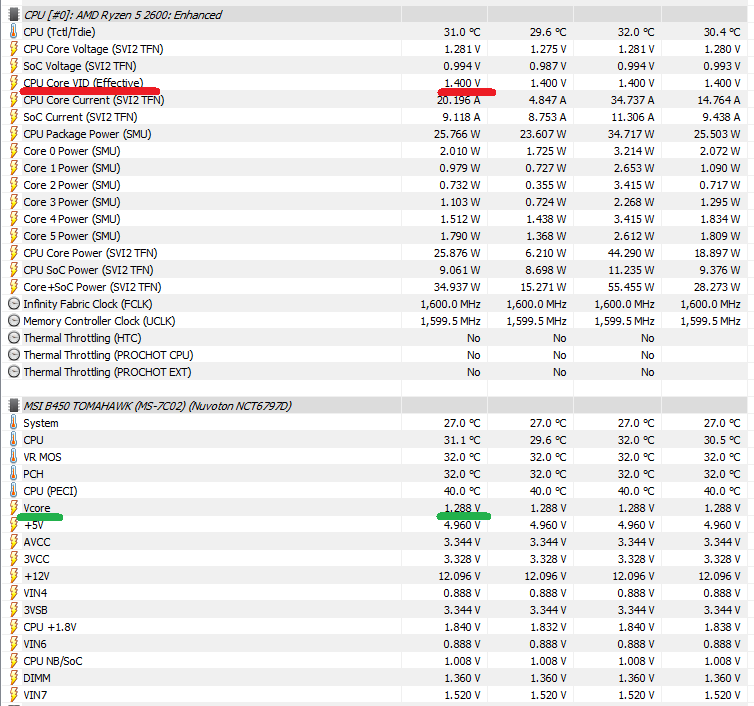
Task: Click the chip icon of the CPU [#0] header
Action: point(14,14)
